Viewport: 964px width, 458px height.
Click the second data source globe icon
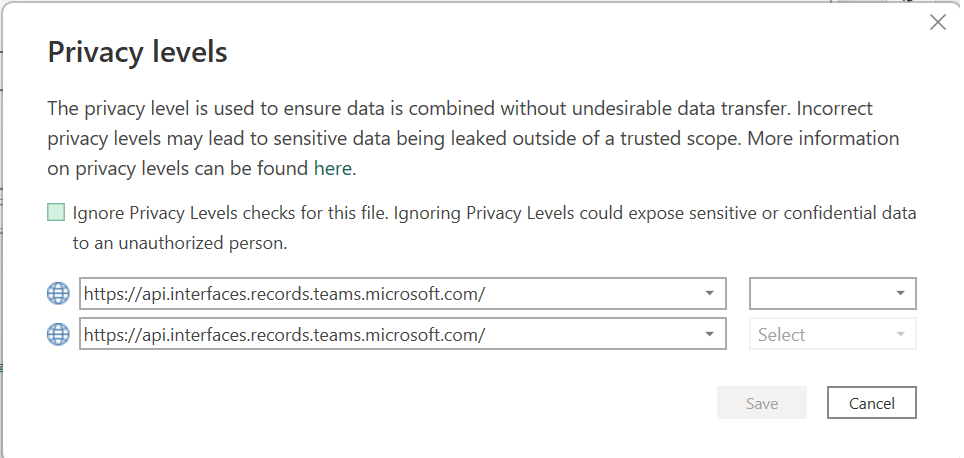(x=59, y=335)
